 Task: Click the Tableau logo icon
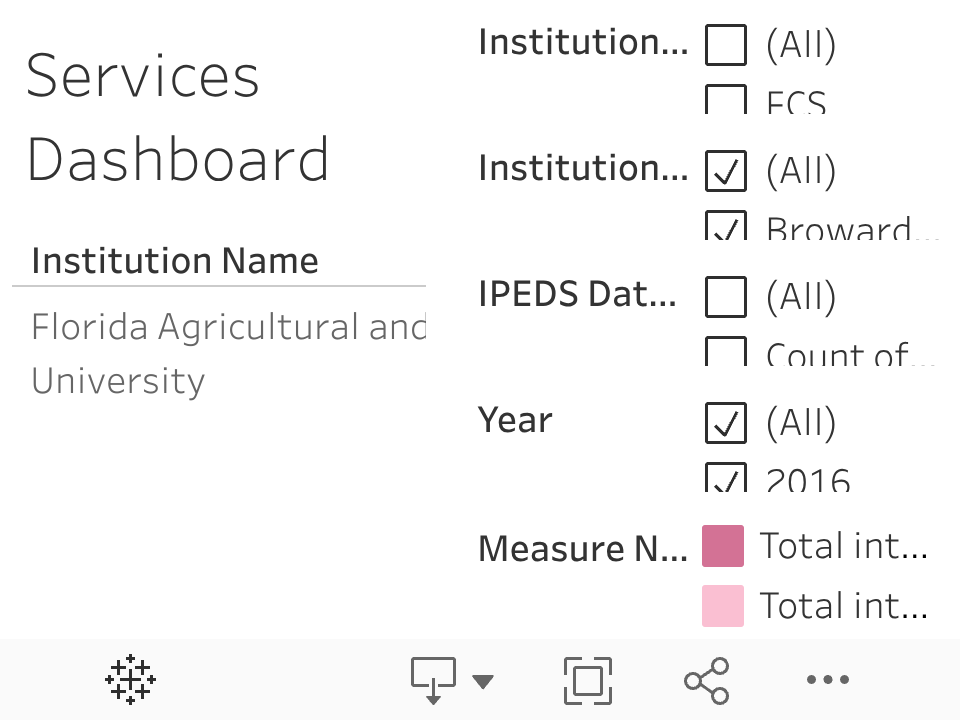(130, 681)
